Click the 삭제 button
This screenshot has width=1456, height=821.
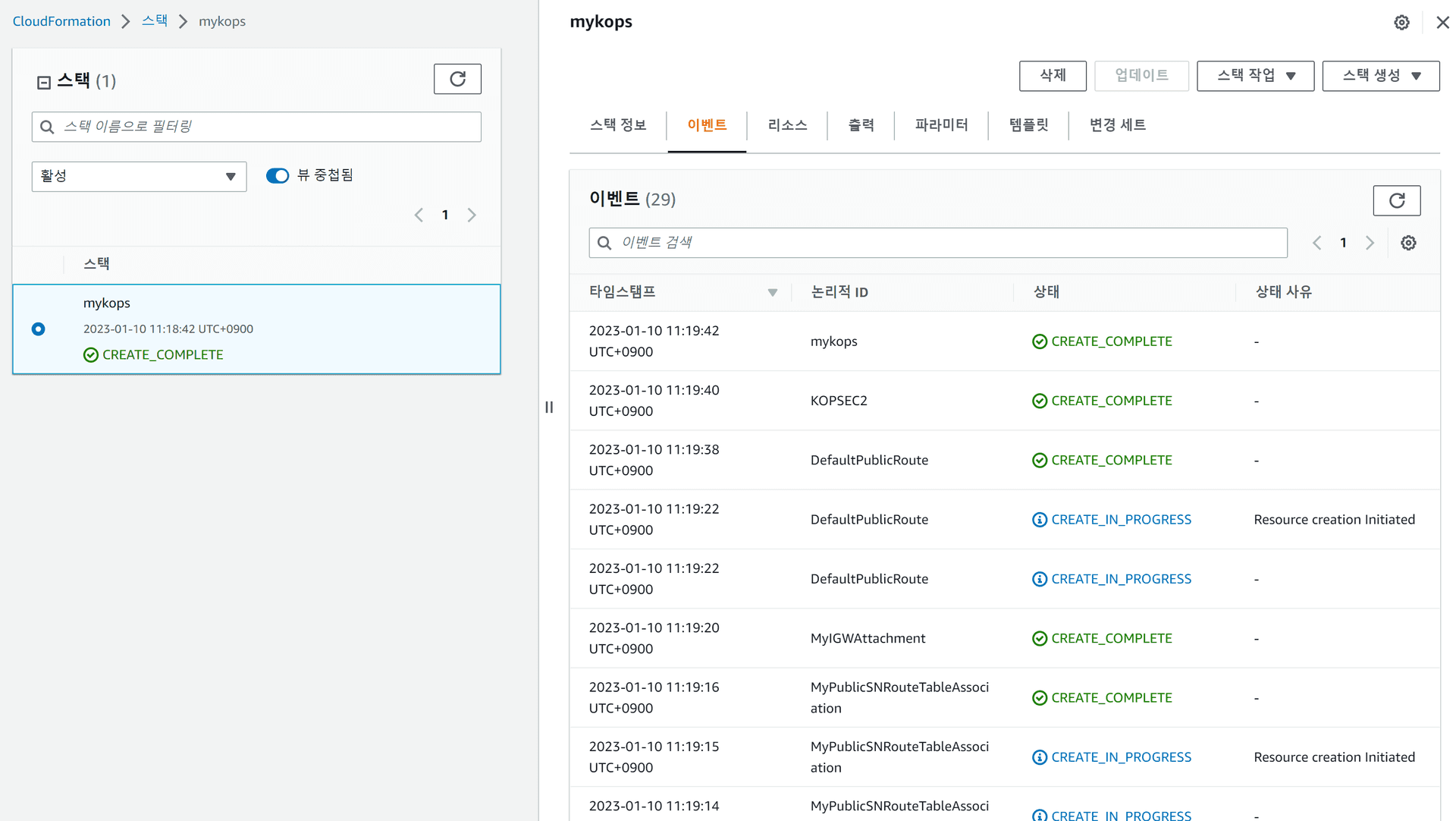coord(1053,76)
